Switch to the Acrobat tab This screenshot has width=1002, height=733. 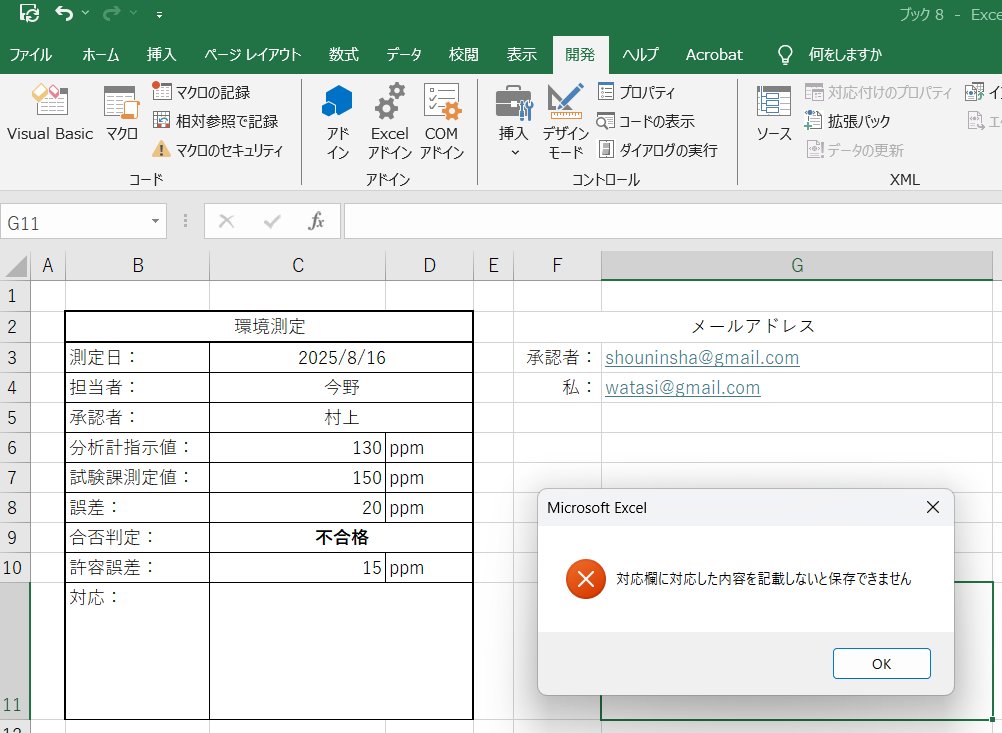coord(714,55)
